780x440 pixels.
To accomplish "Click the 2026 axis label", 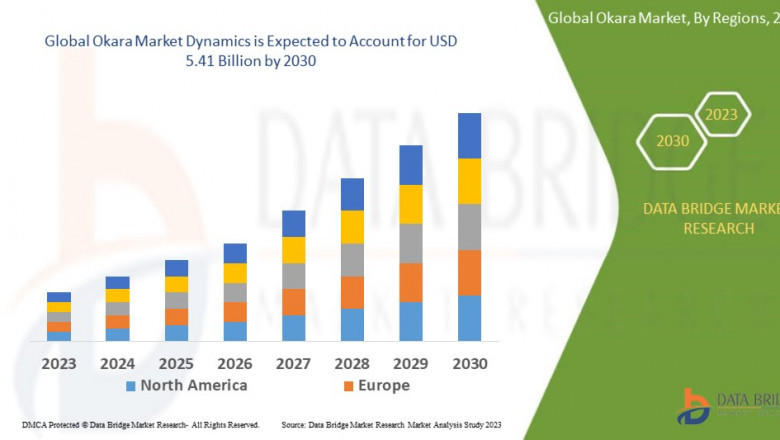I will pyautogui.click(x=235, y=364).
